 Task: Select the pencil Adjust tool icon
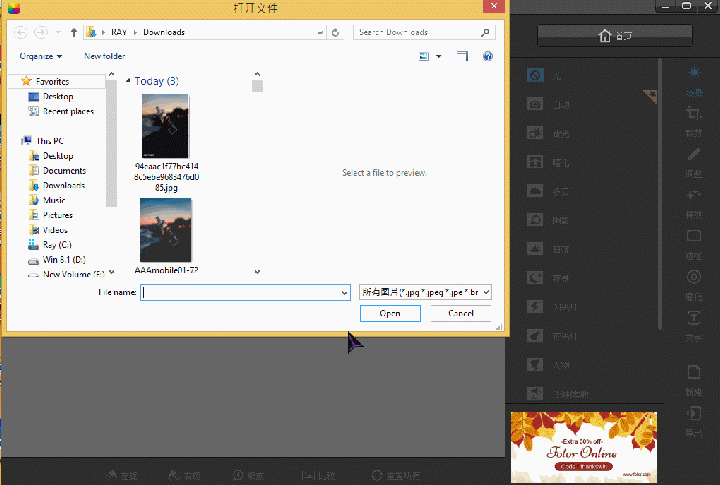(x=694, y=156)
